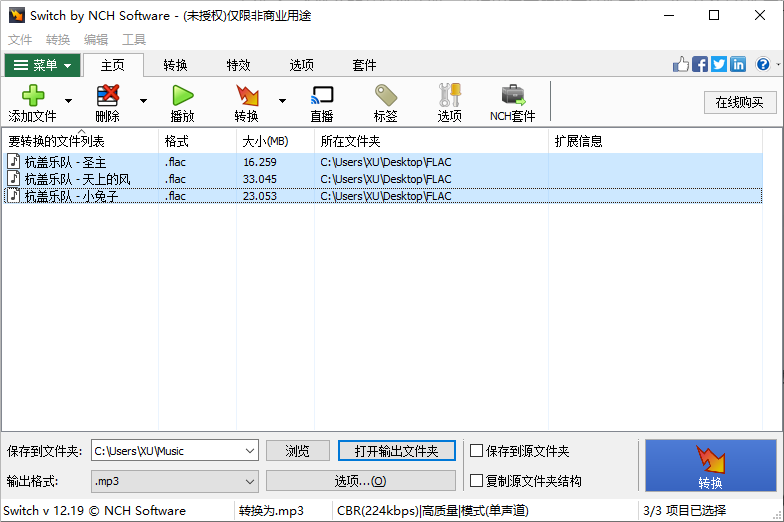The width and height of the screenshot is (784, 522).
Task: Sort by the 格式 column header
Action: (x=198, y=141)
